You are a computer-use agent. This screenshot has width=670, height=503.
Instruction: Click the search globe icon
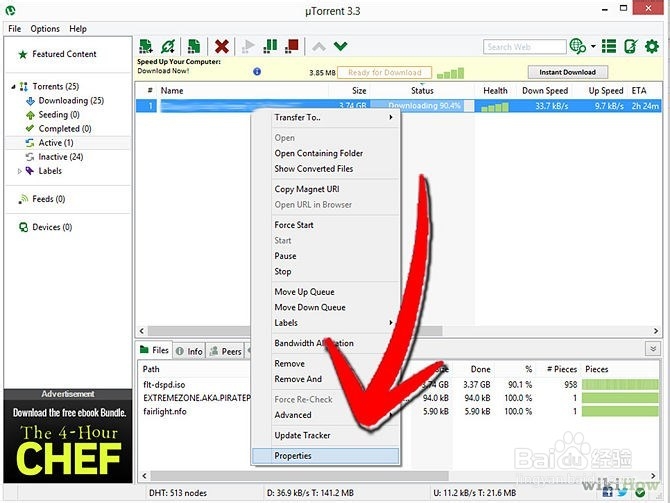(x=578, y=46)
